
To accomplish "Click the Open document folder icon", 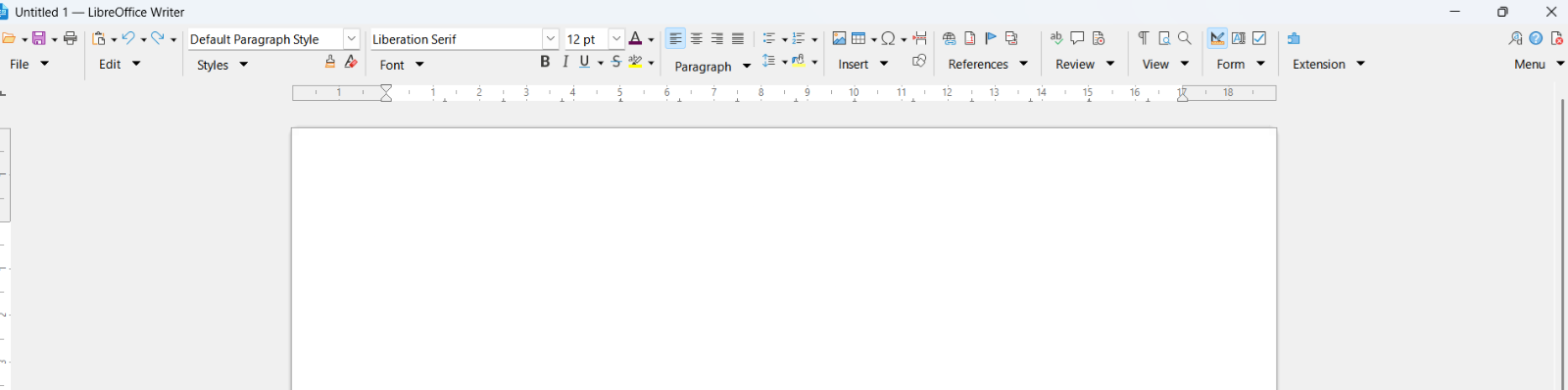I will [x=8, y=39].
